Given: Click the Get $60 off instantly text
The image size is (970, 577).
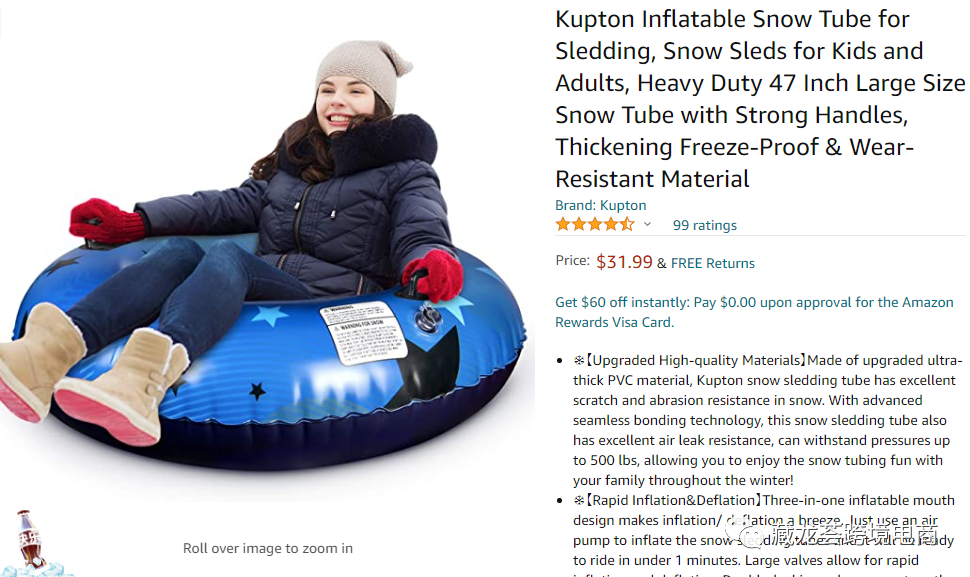Looking at the screenshot, I should coord(622,302).
